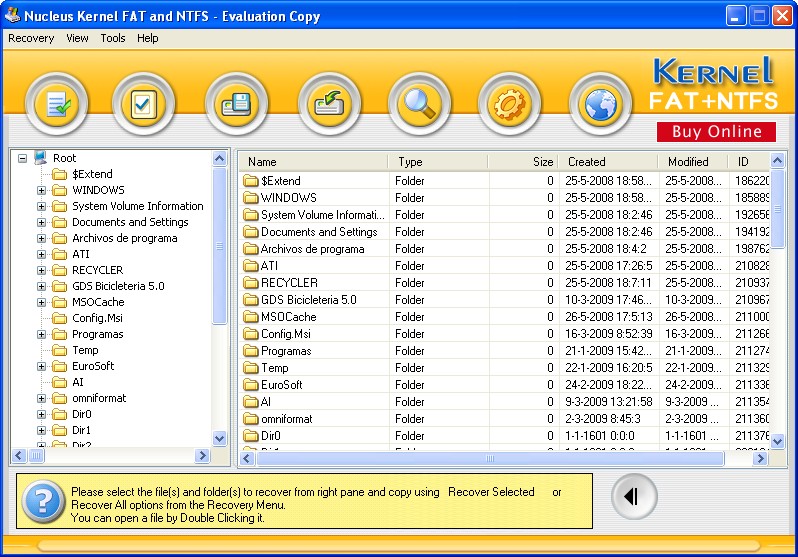Click the Root computer icon in tree

(41, 158)
